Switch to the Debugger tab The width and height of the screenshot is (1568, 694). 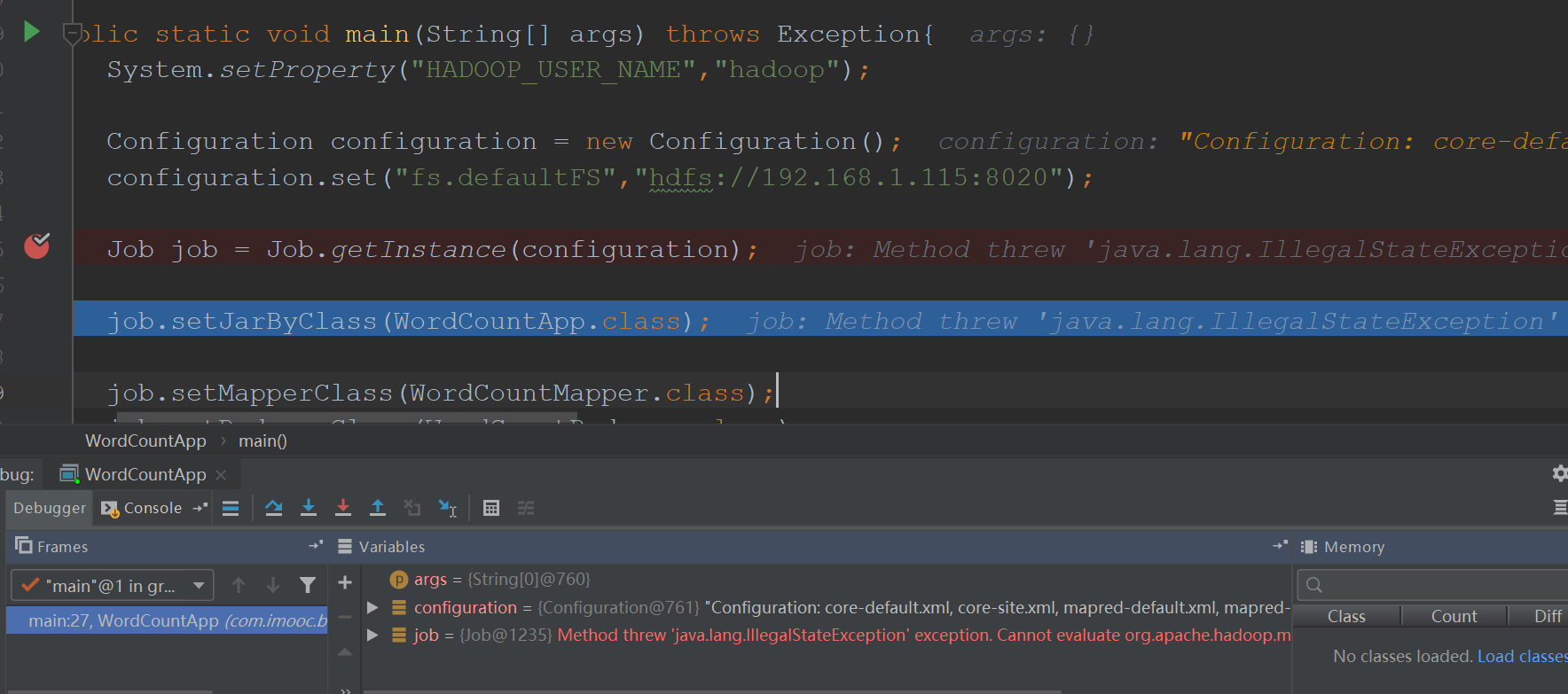click(50, 508)
